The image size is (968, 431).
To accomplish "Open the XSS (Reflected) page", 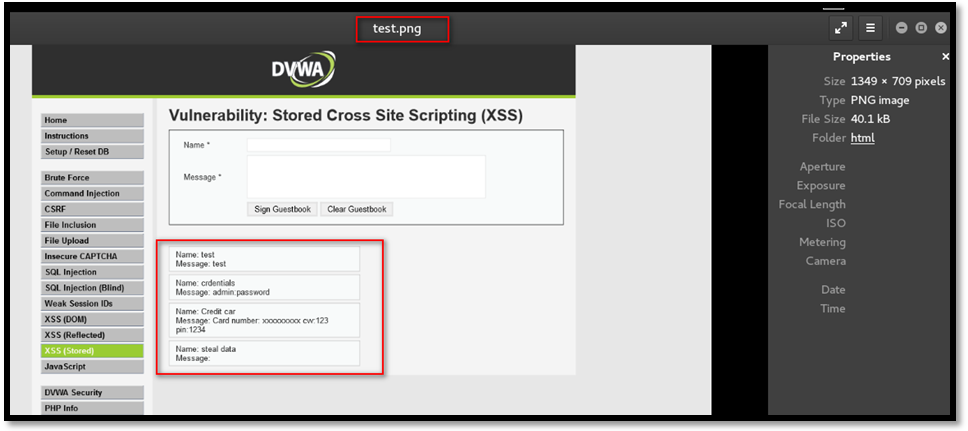I will (x=93, y=335).
